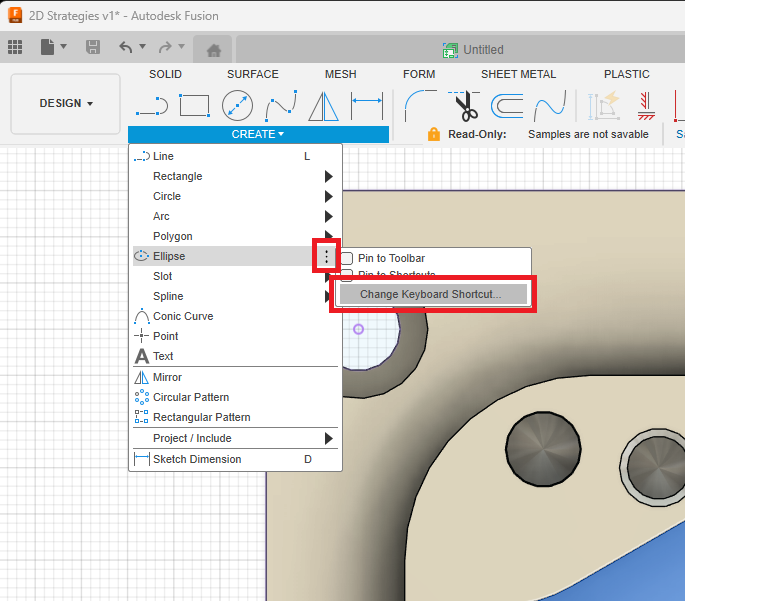Switch to the PLASTIC tab
The width and height of the screenshot is (774, 601).
point(626,75)
